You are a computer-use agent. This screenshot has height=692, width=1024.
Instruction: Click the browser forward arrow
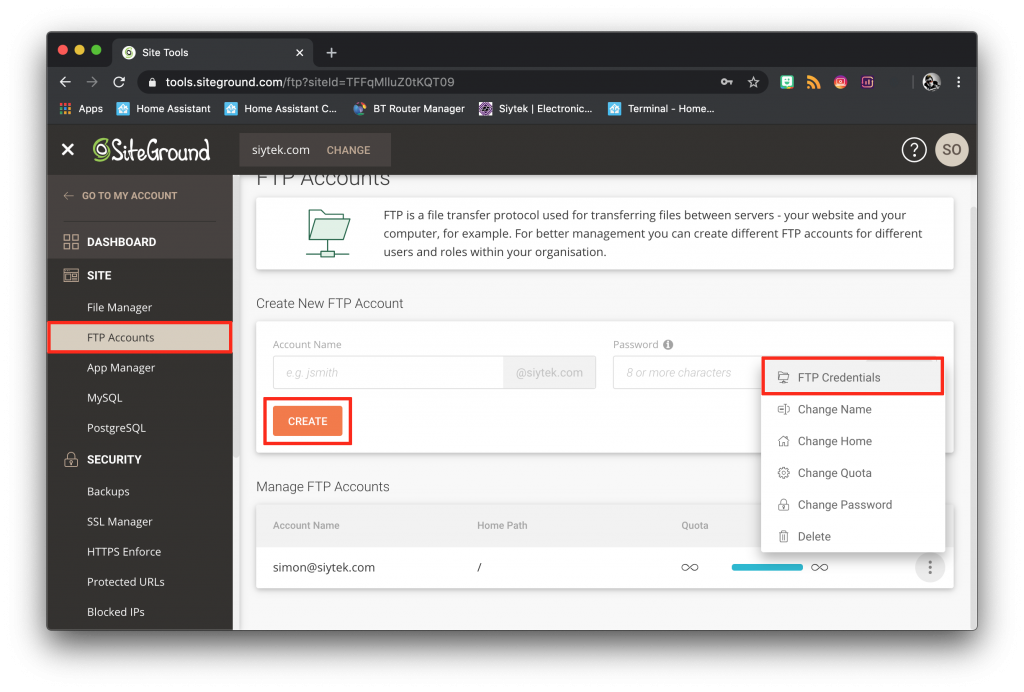(92, 82)
